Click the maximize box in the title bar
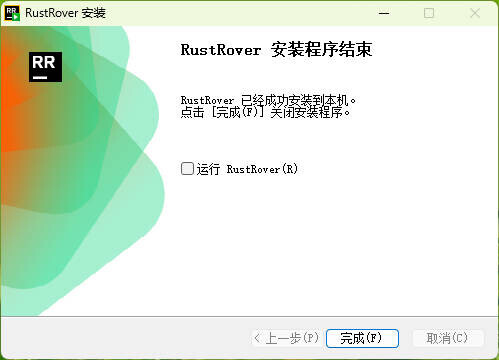Image resolution: width=499 pixels, height=360 pixels. click(x=429, y=13)
